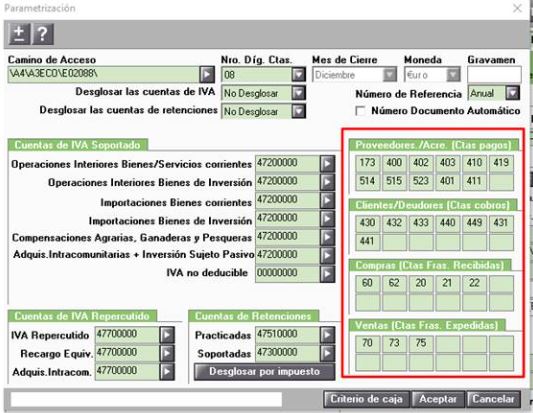Click the Operaciones Interiores Bienes/Servicios corrientes account field
This screenshot has width=533, height=413.
tap(288, 164)
